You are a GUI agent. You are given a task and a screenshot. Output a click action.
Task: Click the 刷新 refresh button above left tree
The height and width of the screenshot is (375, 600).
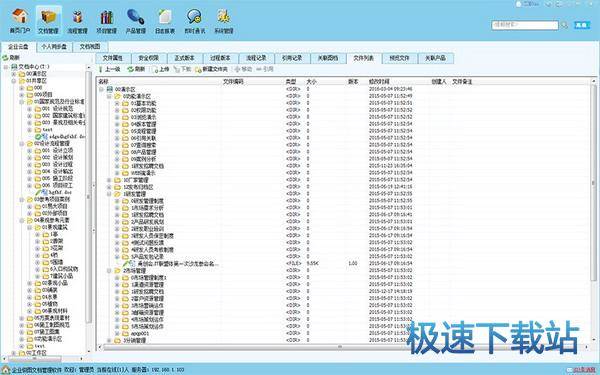pos(11,58)
